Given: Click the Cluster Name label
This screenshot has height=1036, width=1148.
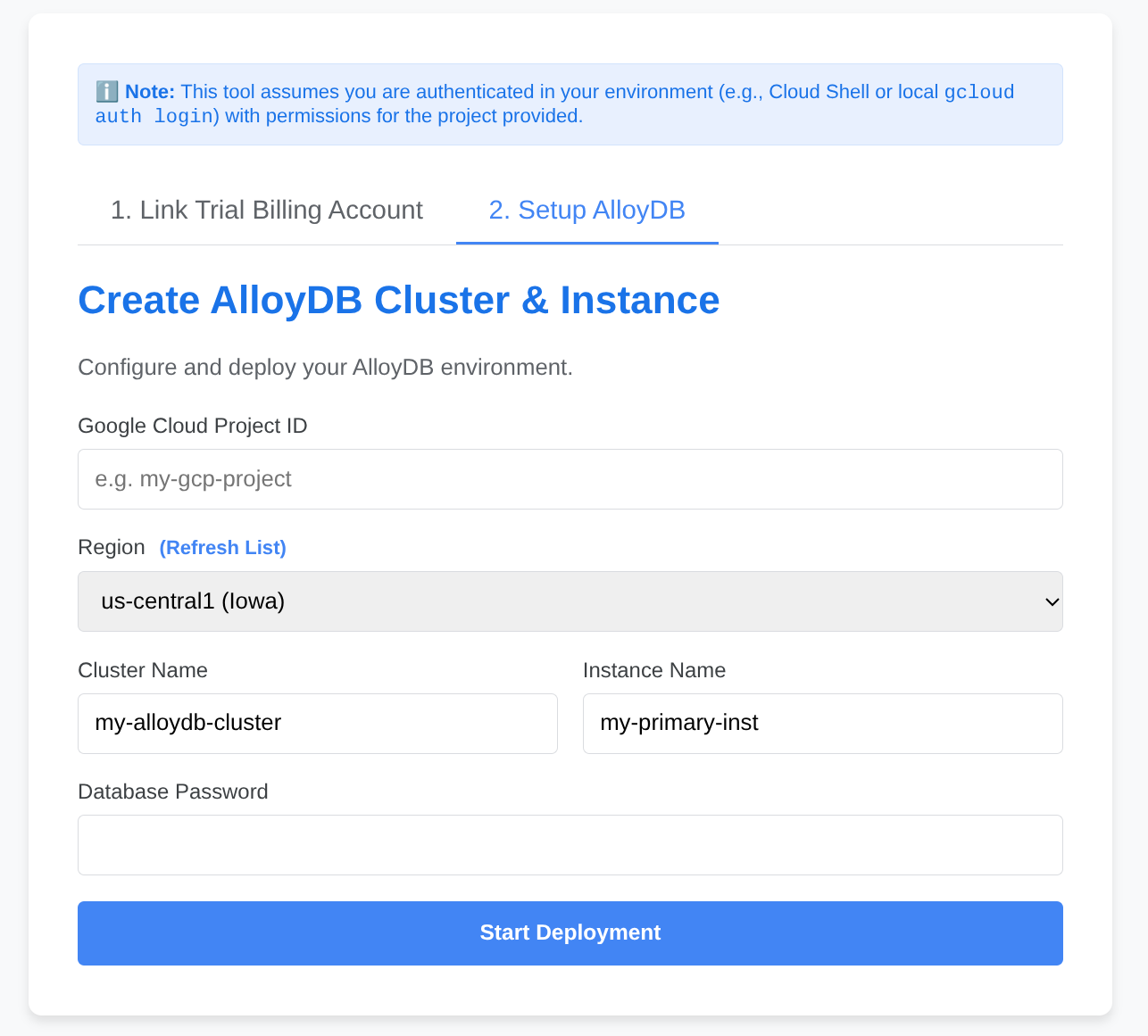Looking at the screenshot, I should click(x=143, y=670).
